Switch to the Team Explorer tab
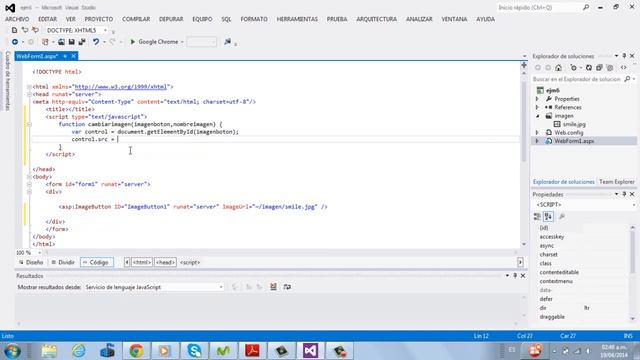The height and width of the screenshot is (360, 640). pos(617,182)
